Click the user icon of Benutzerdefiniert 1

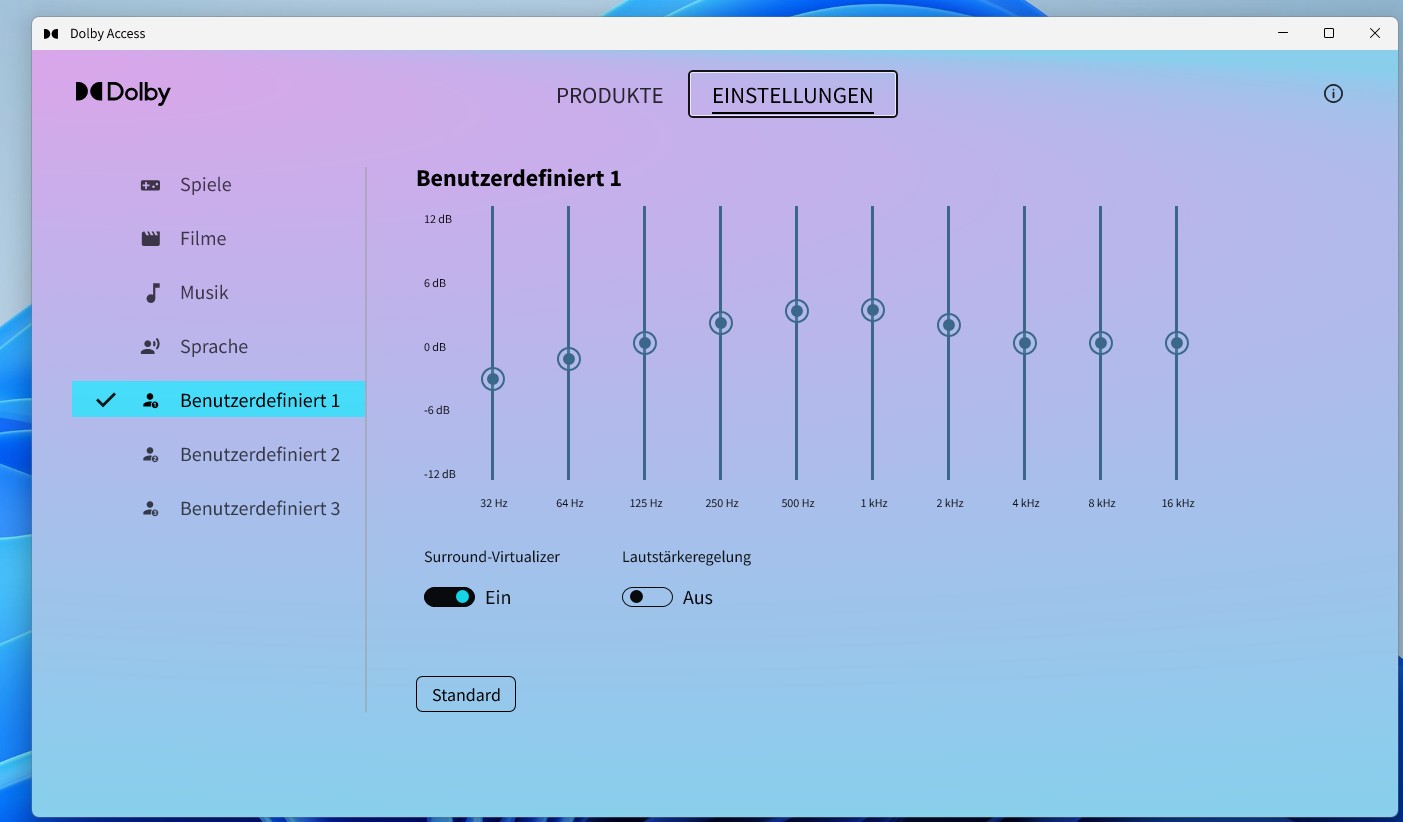coord(150,401)
